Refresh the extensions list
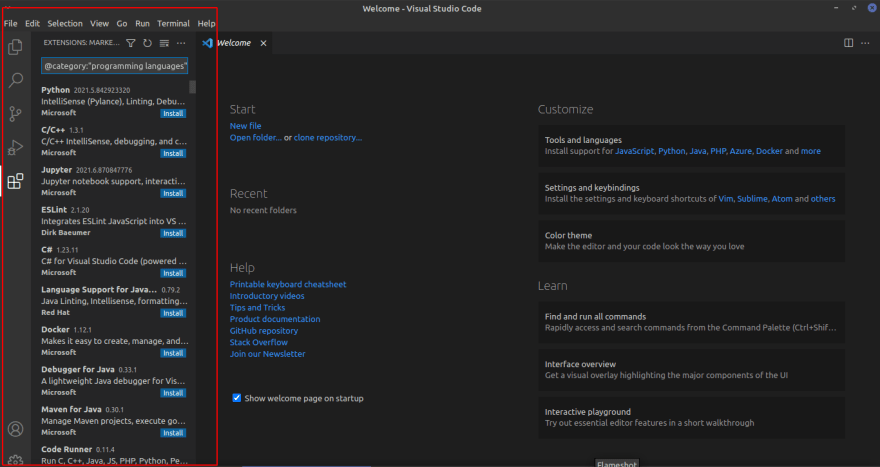The width and height of the screenshot is (880, 467). pyautogui.click(x=148, y=43)
